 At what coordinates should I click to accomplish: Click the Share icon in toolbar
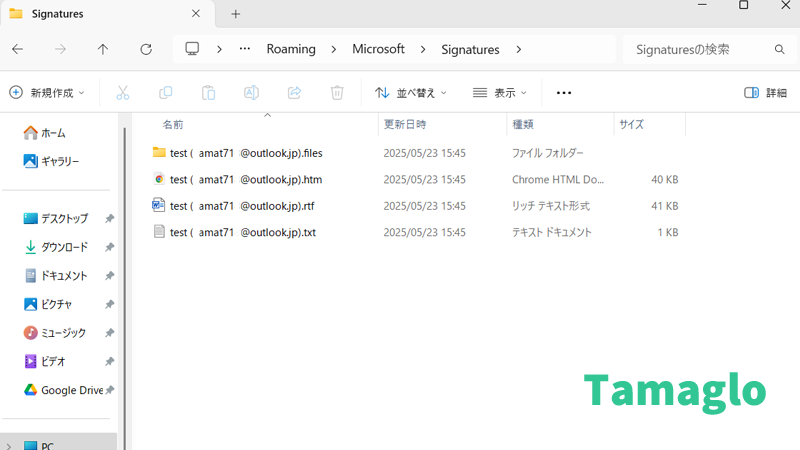(294, 92)
